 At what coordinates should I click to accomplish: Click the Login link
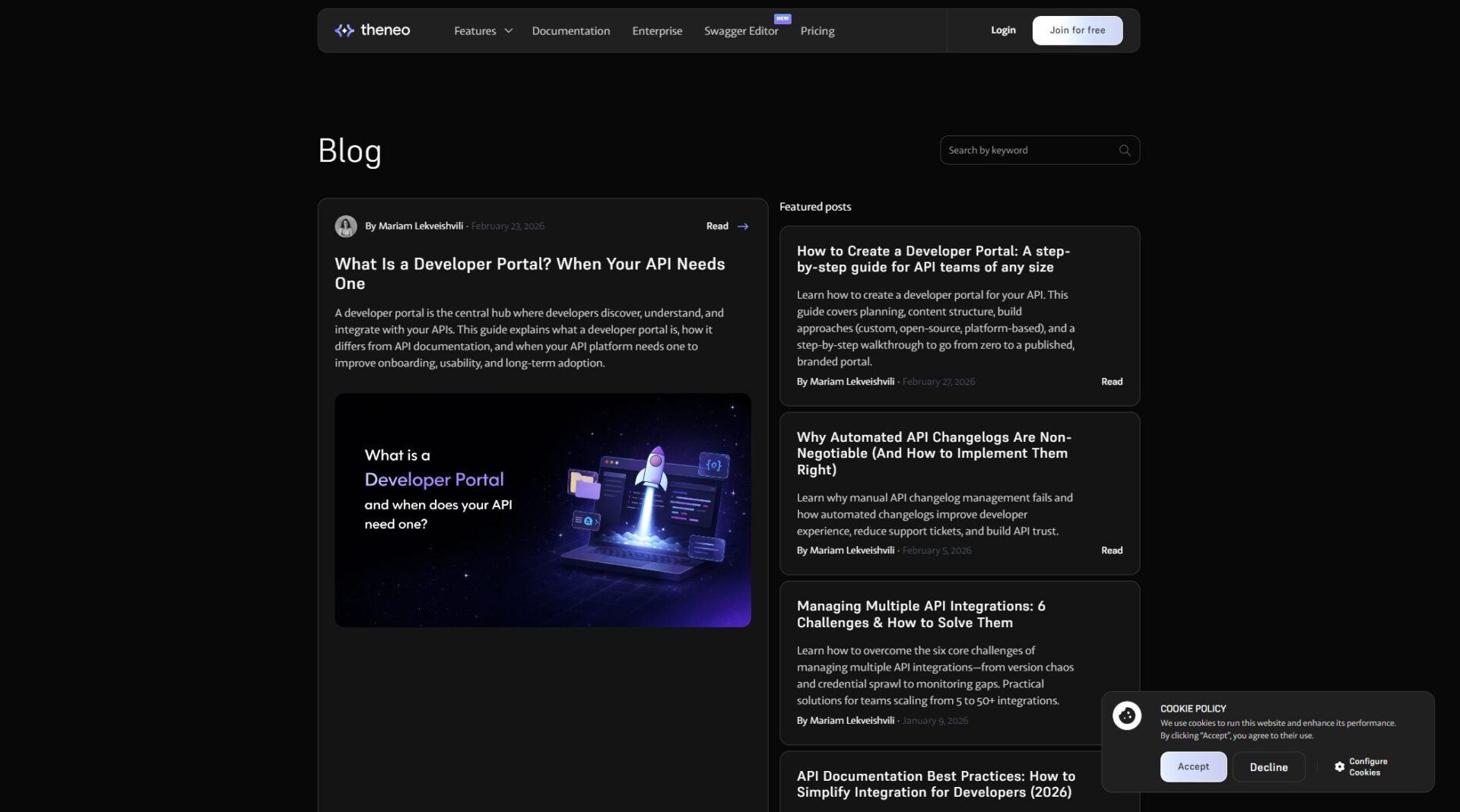(x=1003, y=30)
